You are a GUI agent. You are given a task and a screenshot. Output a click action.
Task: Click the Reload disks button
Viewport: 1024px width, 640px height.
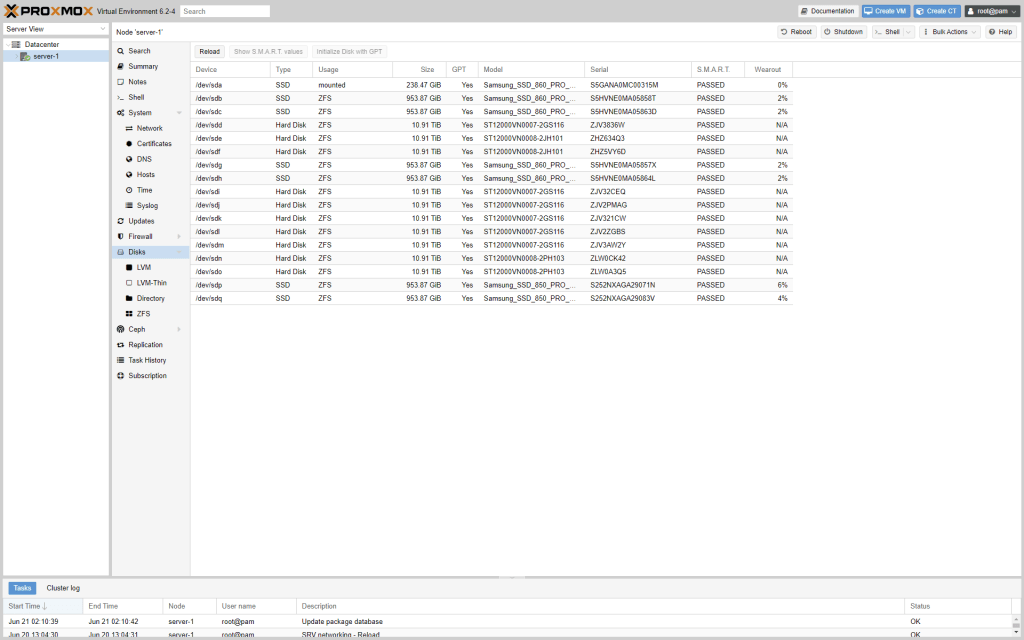[x=209, y=51]
